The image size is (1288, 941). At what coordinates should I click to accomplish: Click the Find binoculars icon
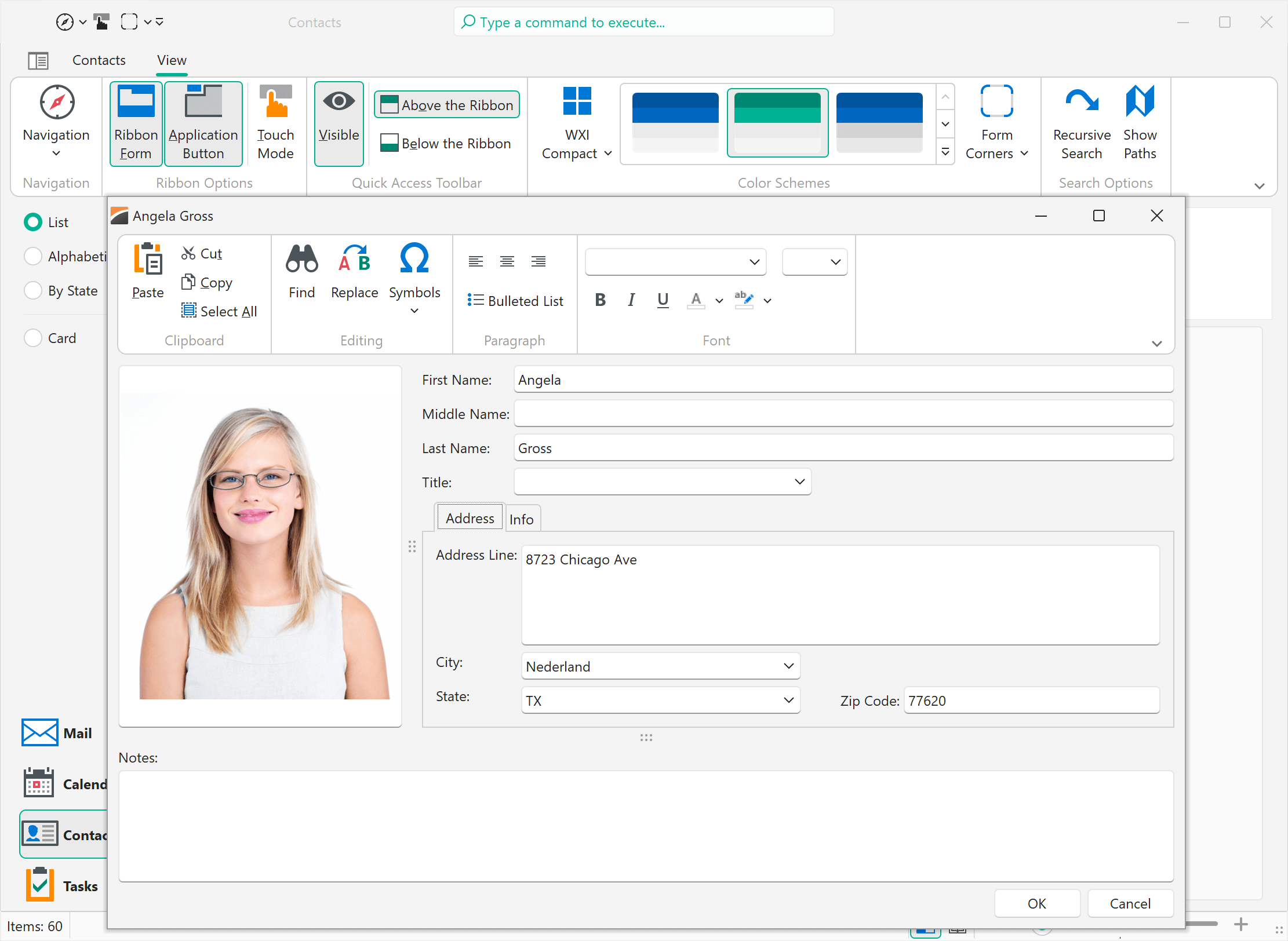click(x=301, y=258)
